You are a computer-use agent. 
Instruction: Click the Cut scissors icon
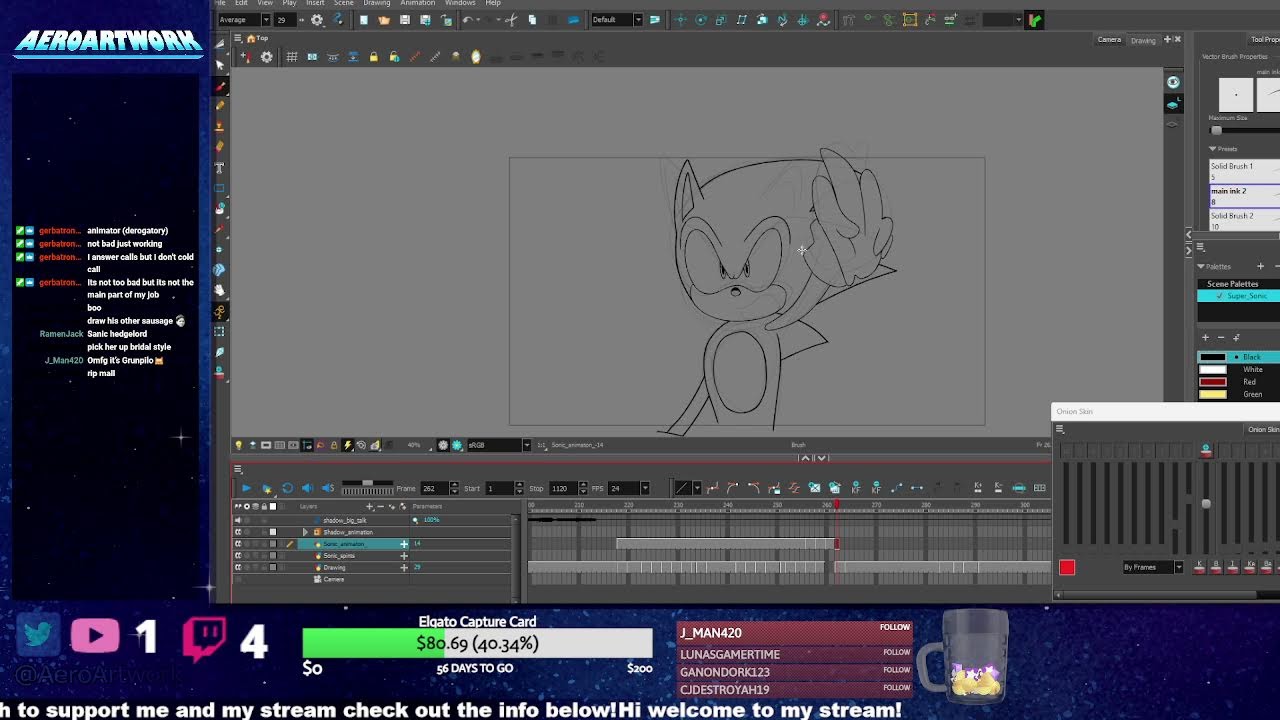(511, 20)
